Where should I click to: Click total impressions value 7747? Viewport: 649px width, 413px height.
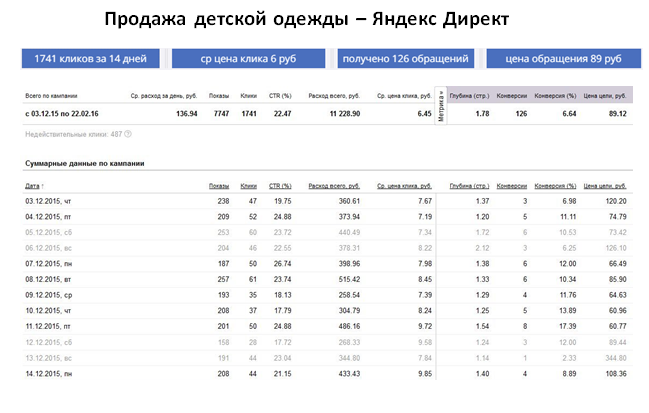click(x=221, y=114)
